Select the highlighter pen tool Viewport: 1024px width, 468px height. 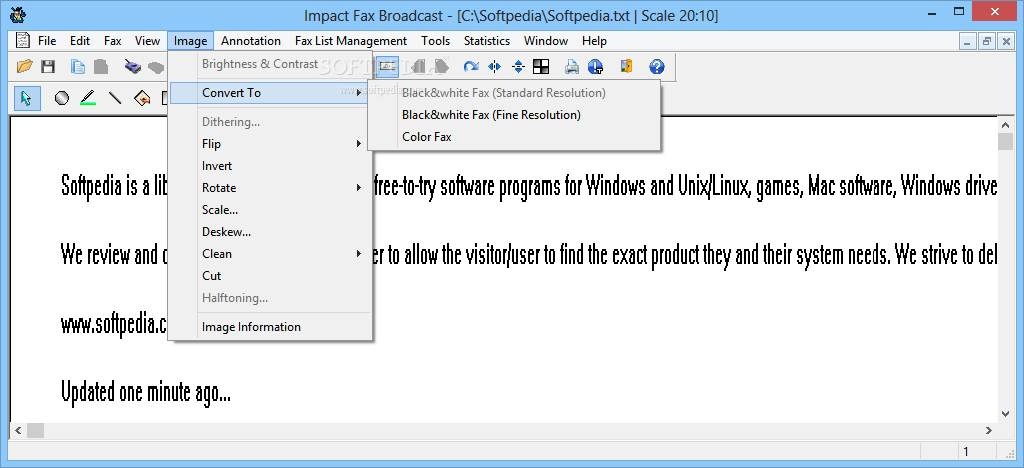[x=88, y=98]
